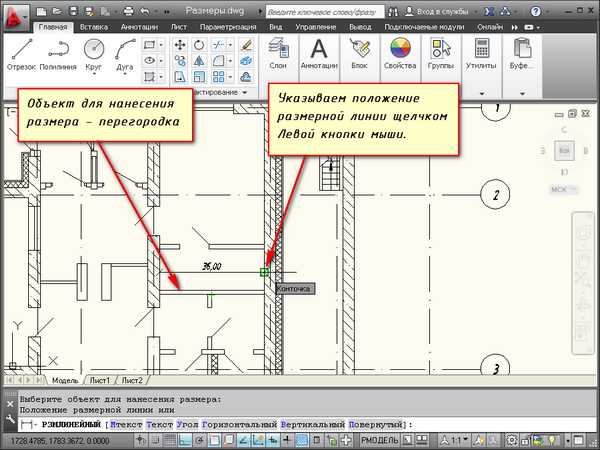
Task: Open the МСК coordinate system dropdown
Action: coord(565,189)
